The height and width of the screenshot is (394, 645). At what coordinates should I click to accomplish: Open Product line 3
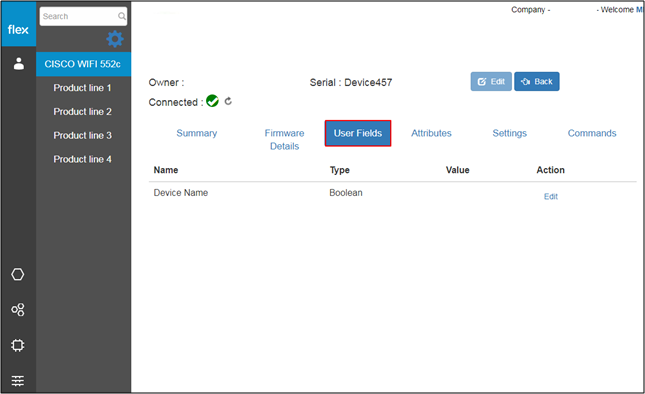tap(82, 135)
